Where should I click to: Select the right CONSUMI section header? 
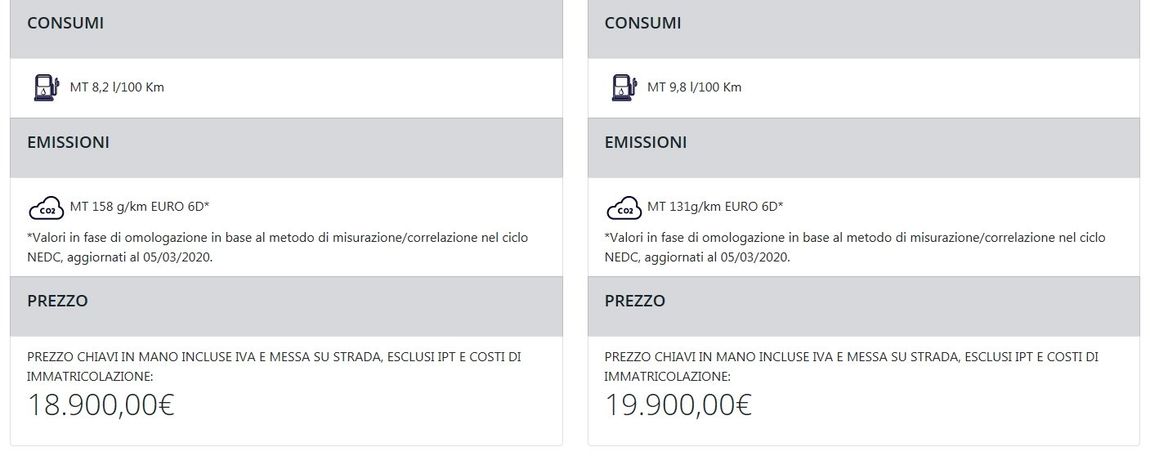point(863,29)
